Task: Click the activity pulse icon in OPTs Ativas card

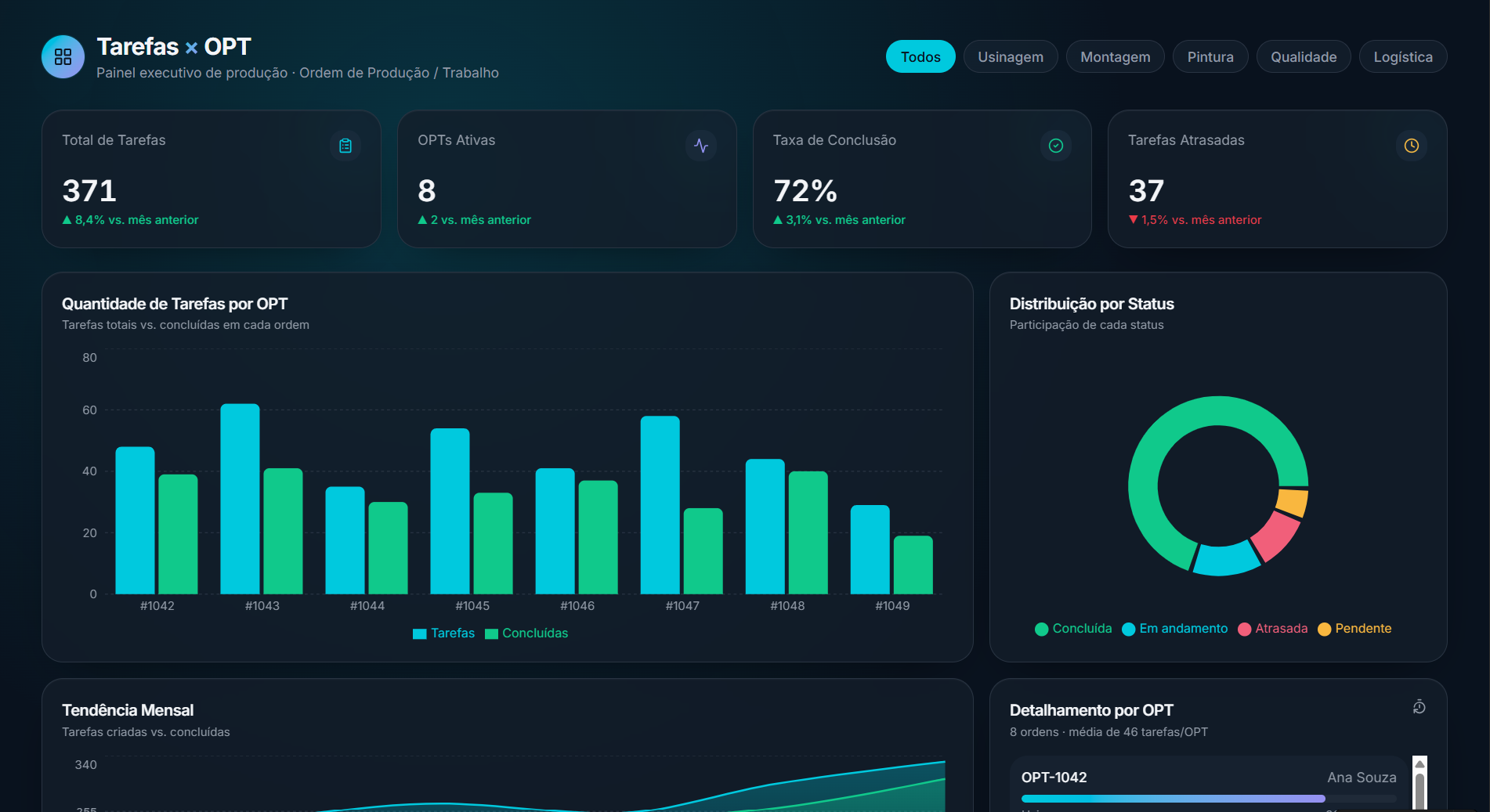Action: [701, 146]
